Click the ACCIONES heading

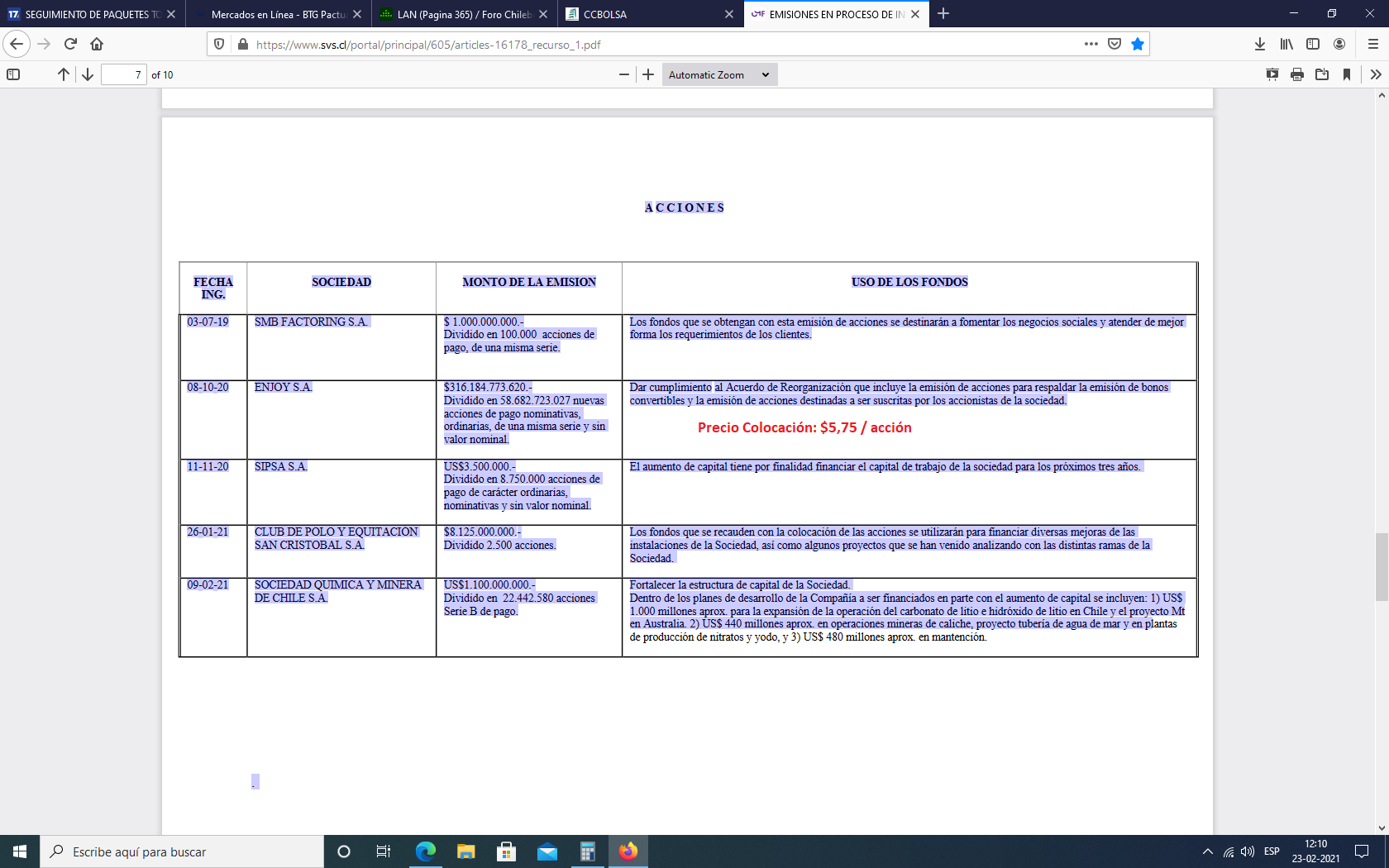click(685, 207)
